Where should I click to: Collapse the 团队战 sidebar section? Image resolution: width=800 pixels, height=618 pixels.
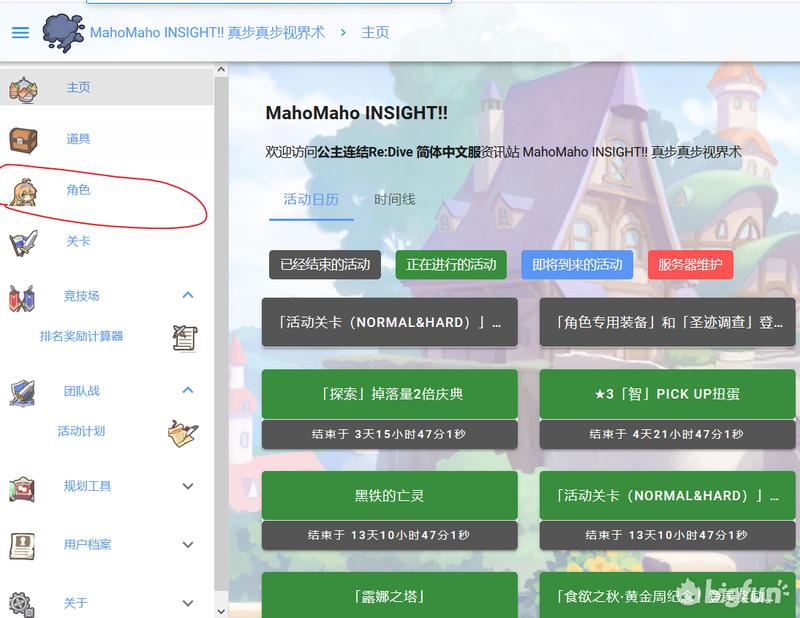point(188,390)
